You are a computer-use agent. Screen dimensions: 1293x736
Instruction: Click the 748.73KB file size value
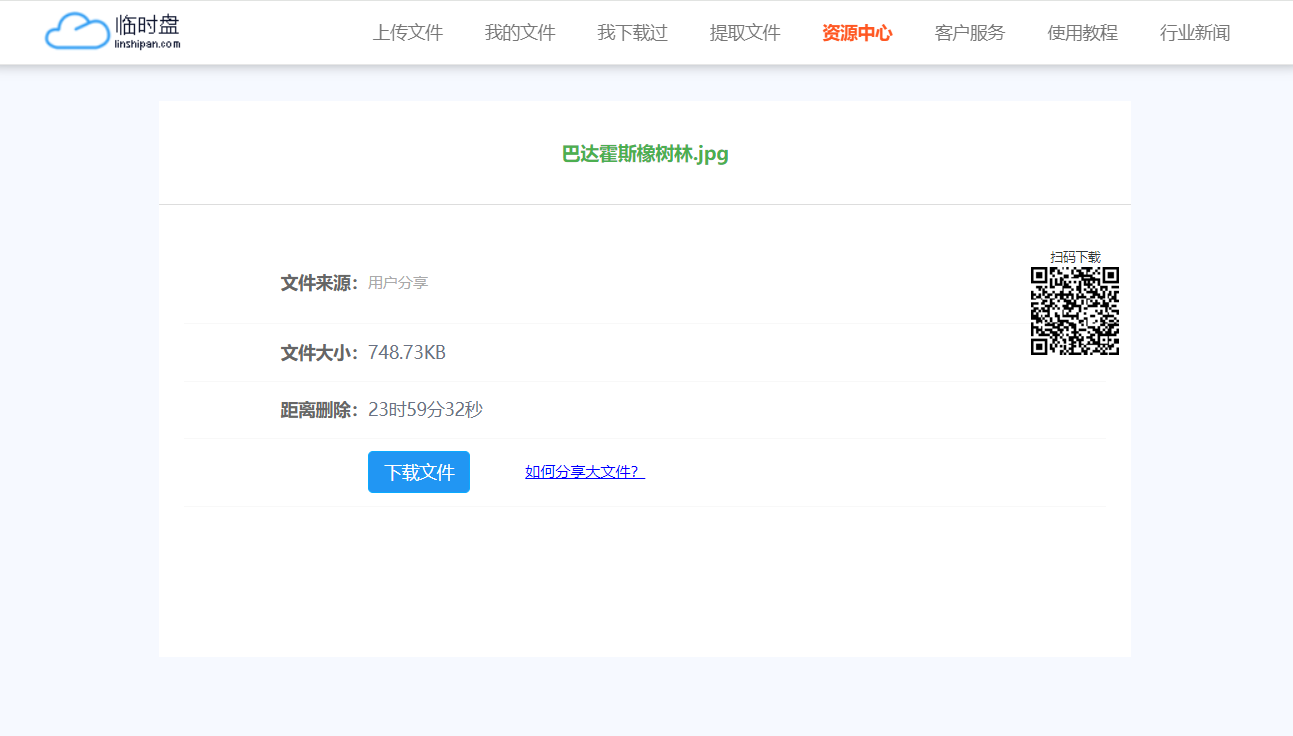coord(407,353)
